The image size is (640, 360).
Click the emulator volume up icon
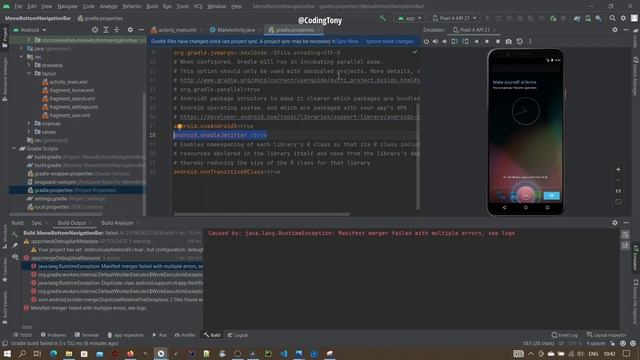coord(436,41)
